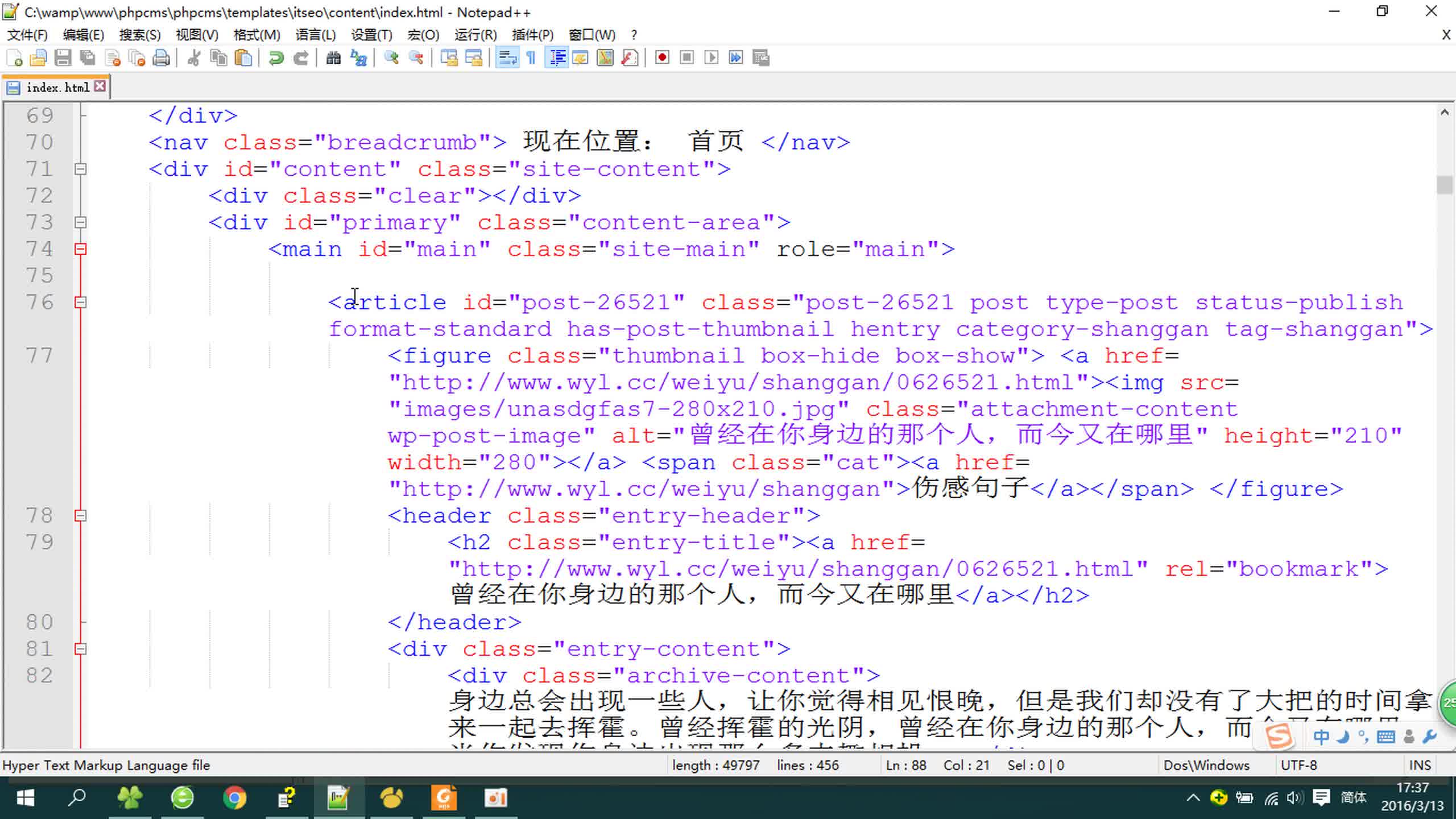Start macro recording with red dot
Screen dimensions: 1456x819
(662, 57)
